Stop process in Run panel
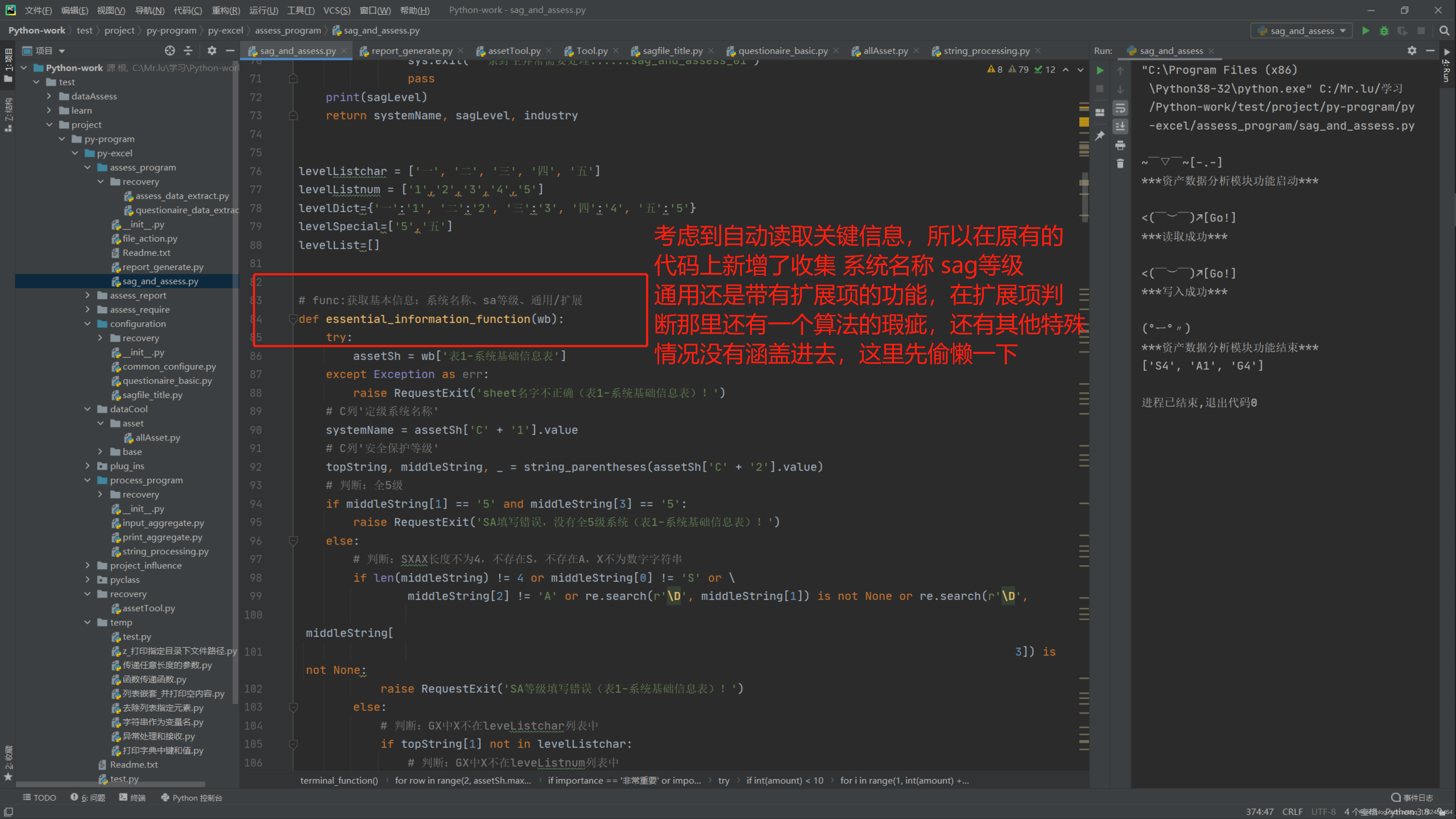The height and width of the screenshot is (819, 1456). coord(1100,89)
